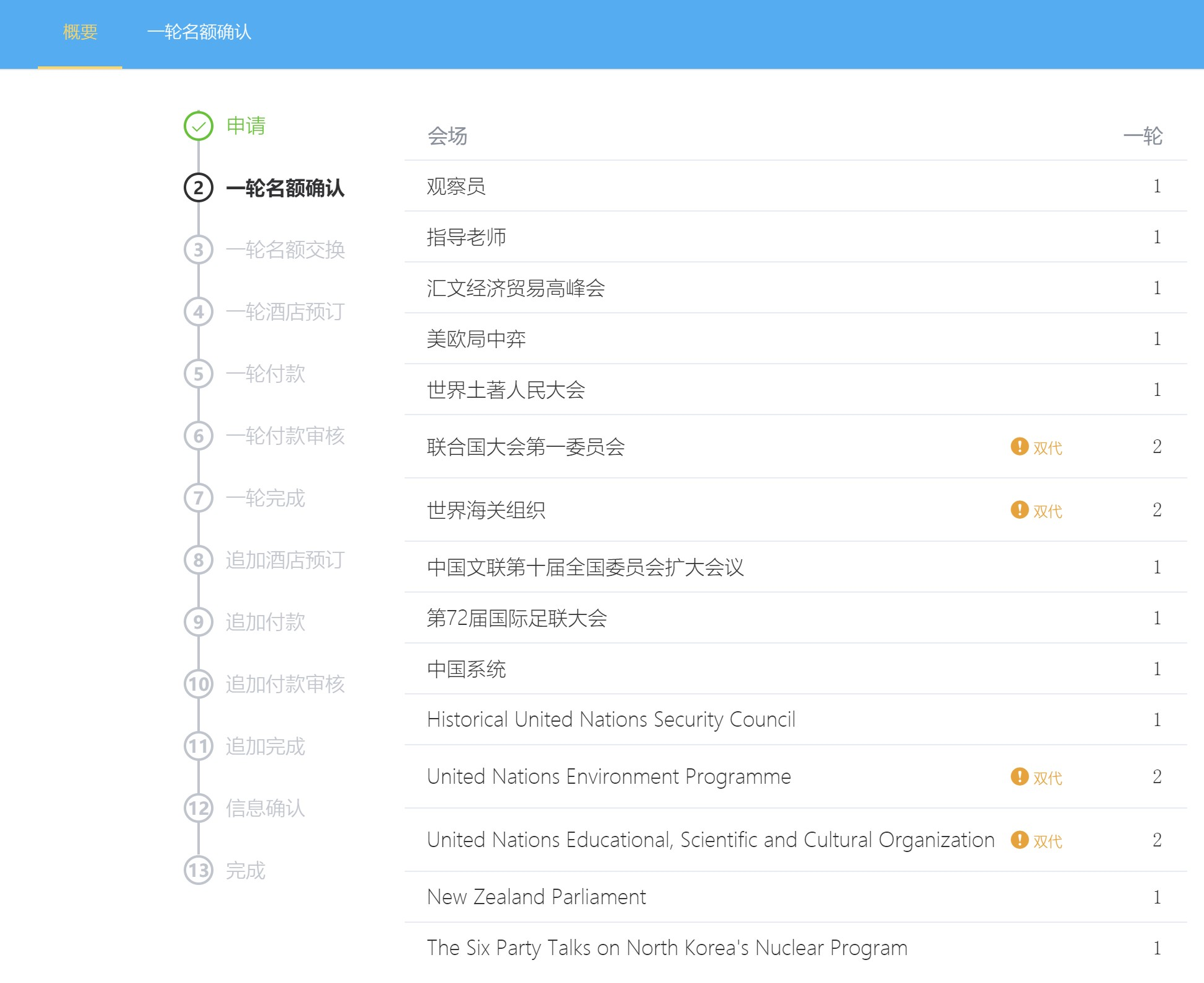This screenshot has height=983, width=1204.
Task: Open the 一轮名额确认 tab
Action: coord(199,32)
